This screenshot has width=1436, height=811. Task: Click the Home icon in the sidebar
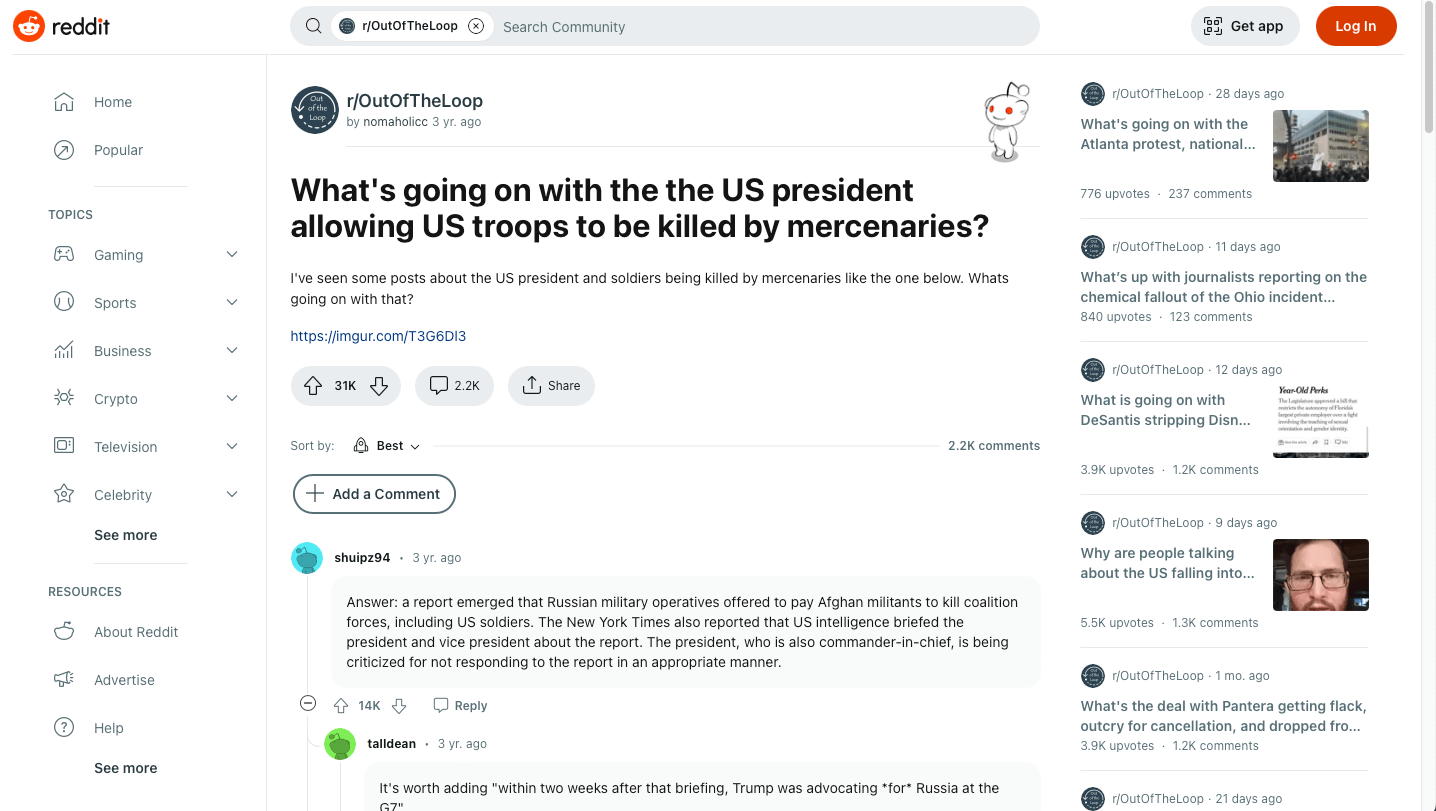tap(63, 101)
